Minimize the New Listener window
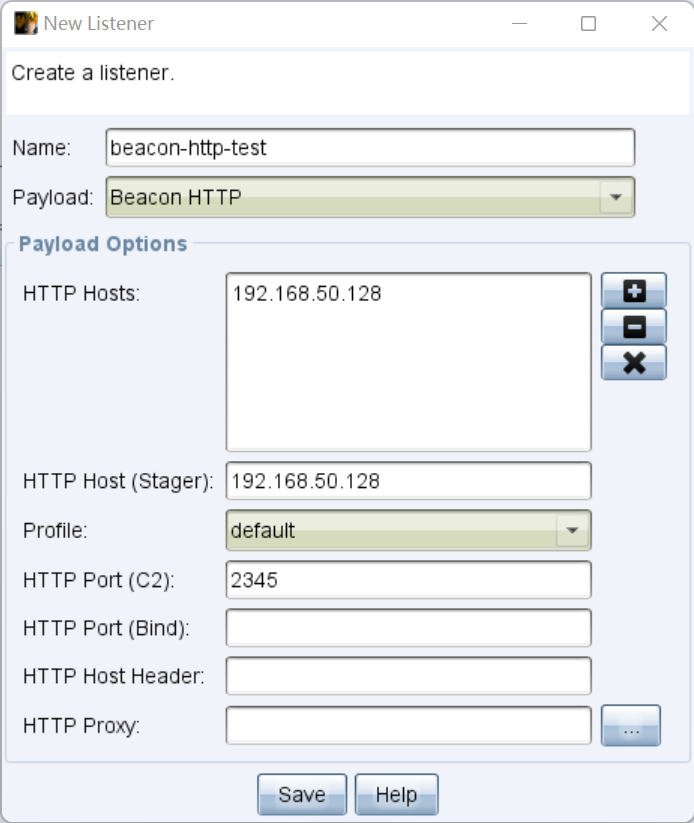 520,24
